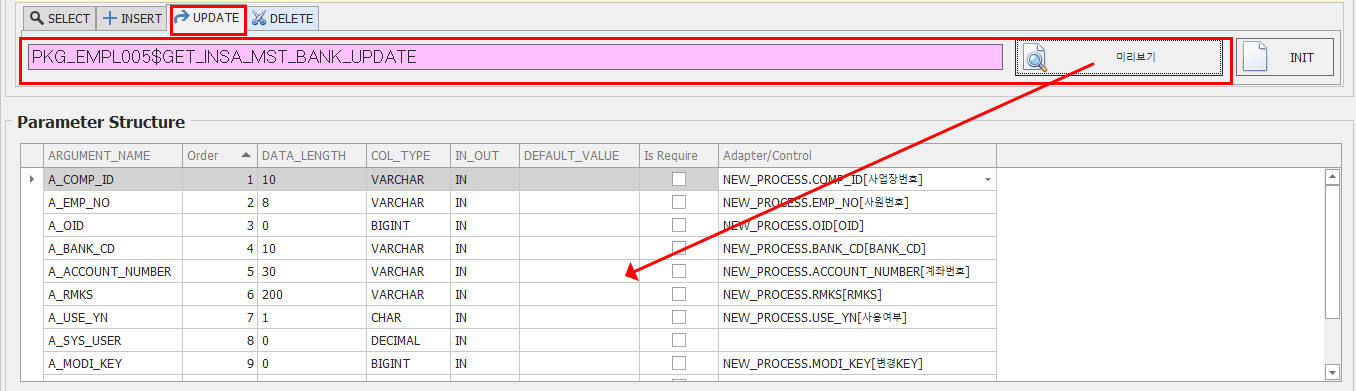Click the blank page icon on INIT
This screenshot has height=391, width=1356.
pos(1254,58)
